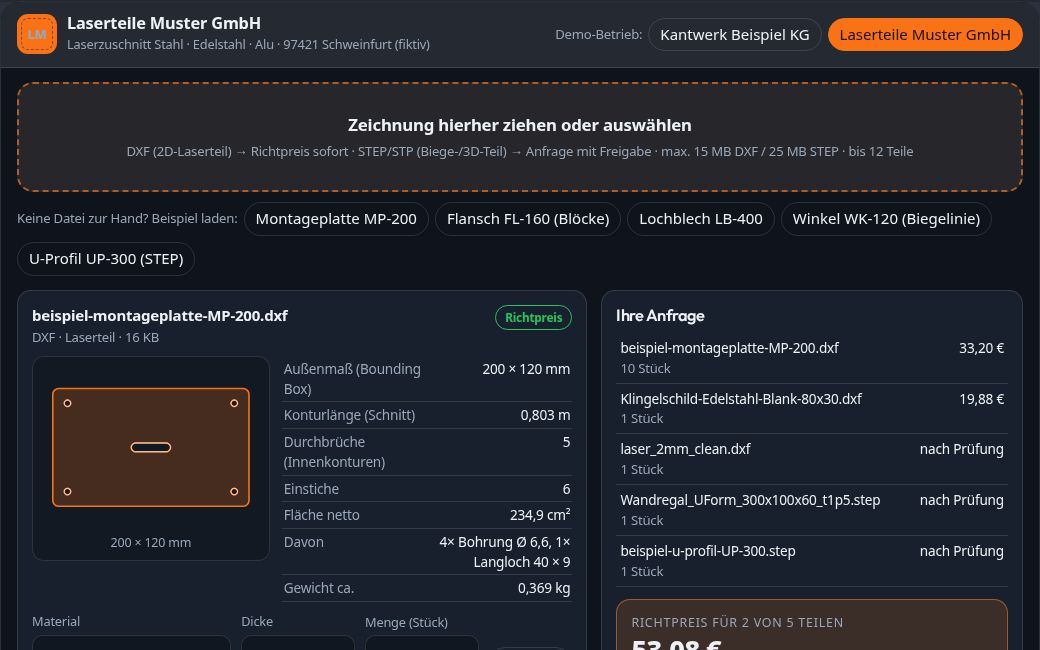
Task: Click the Ihre Anfrage heading
Action: pyautogui.click(x=660, y=316)
